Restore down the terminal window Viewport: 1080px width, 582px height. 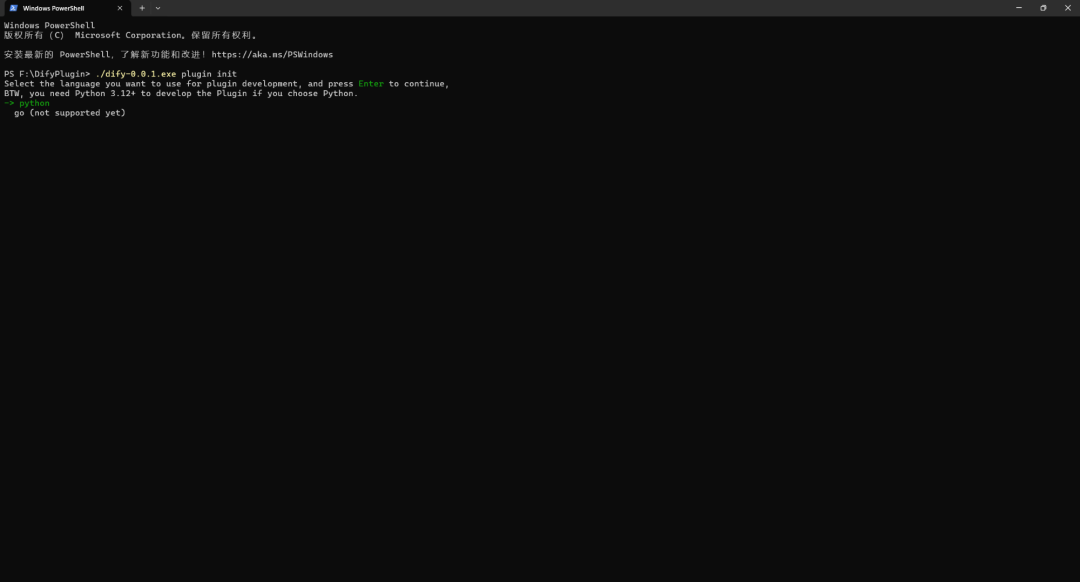1043,8
